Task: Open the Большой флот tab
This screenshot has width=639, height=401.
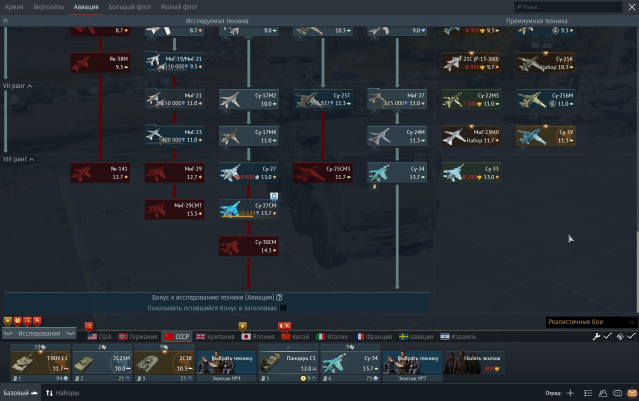Action: (x=125, y=7)
